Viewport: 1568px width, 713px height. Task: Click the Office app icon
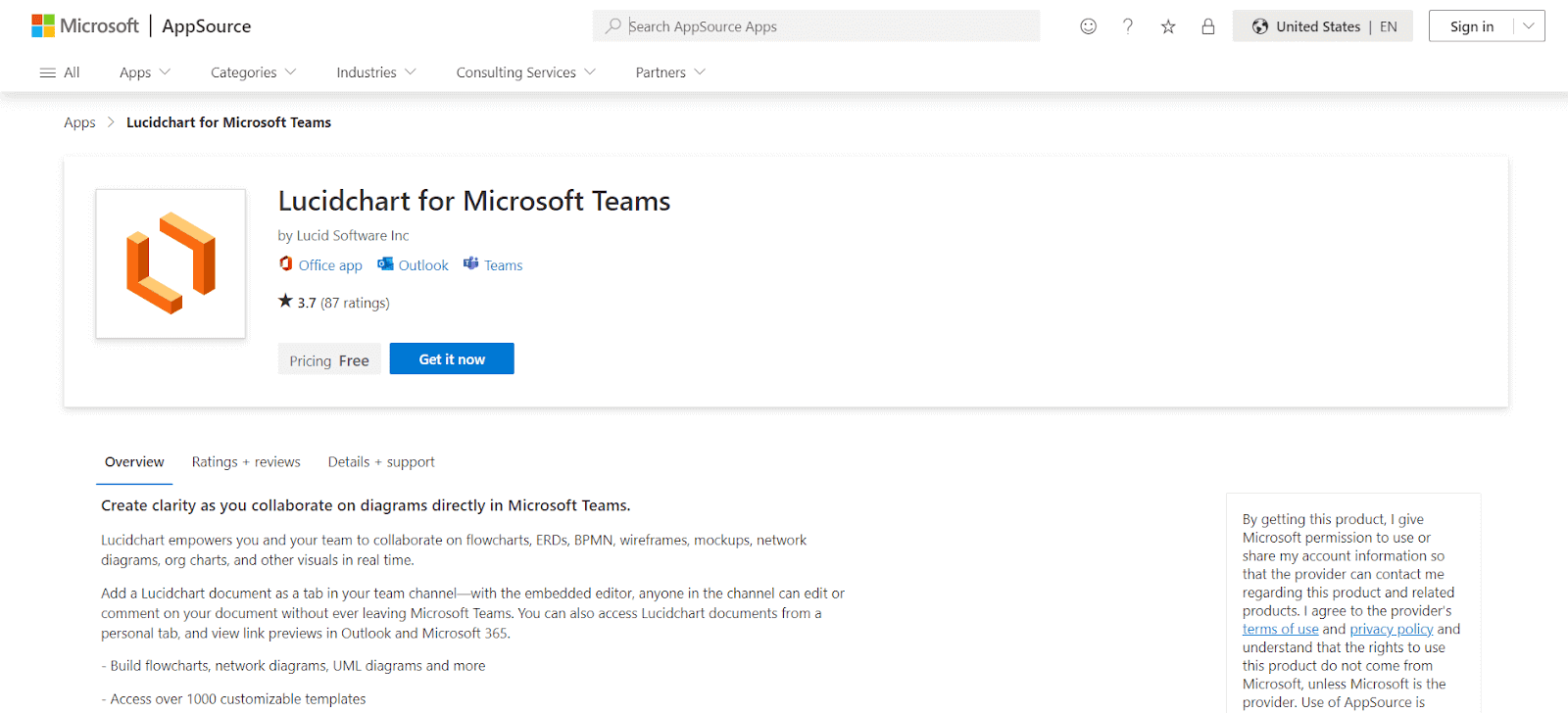click(x=286, y=263)
